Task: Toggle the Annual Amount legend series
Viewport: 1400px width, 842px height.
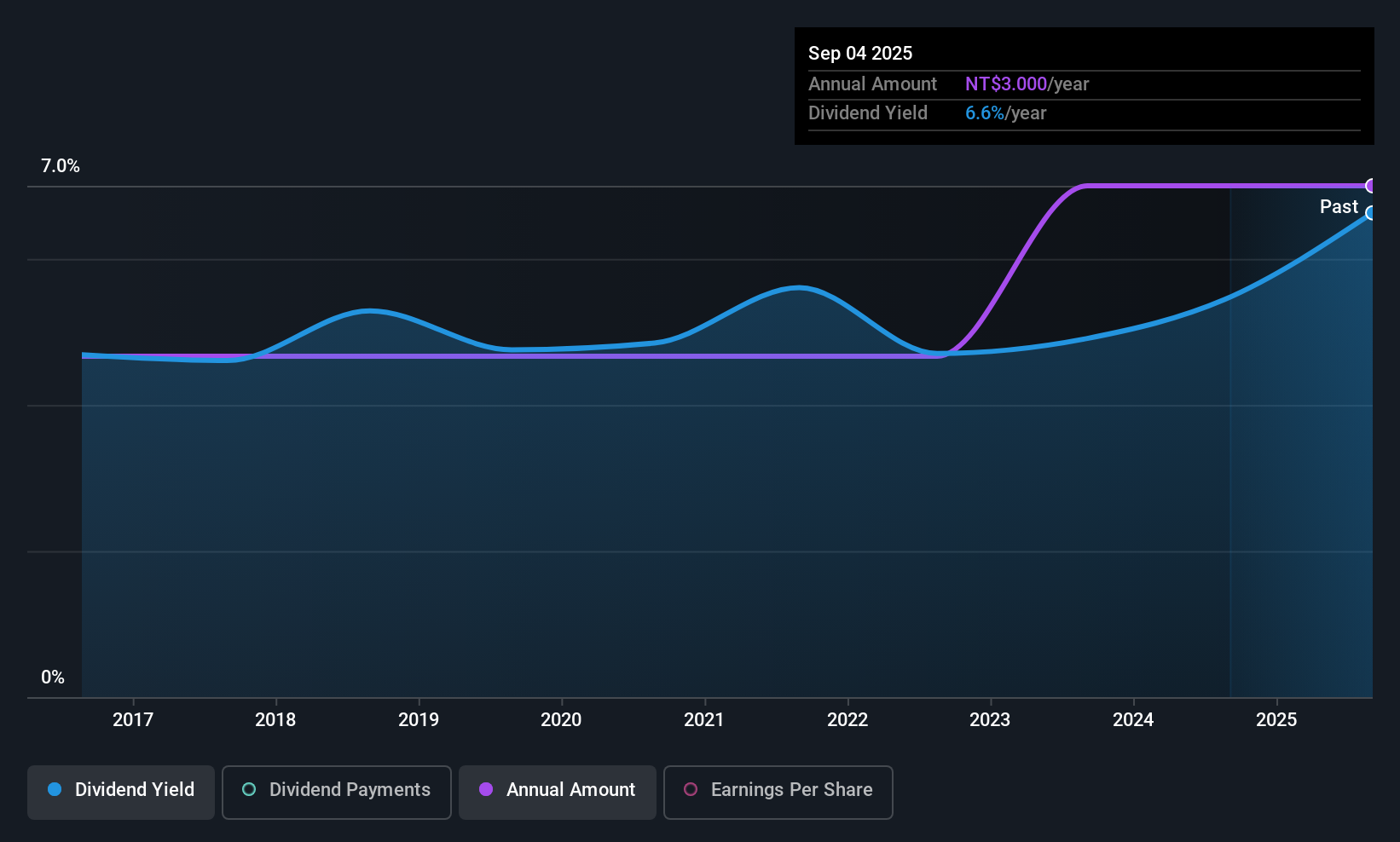Action: coord(558,791)
